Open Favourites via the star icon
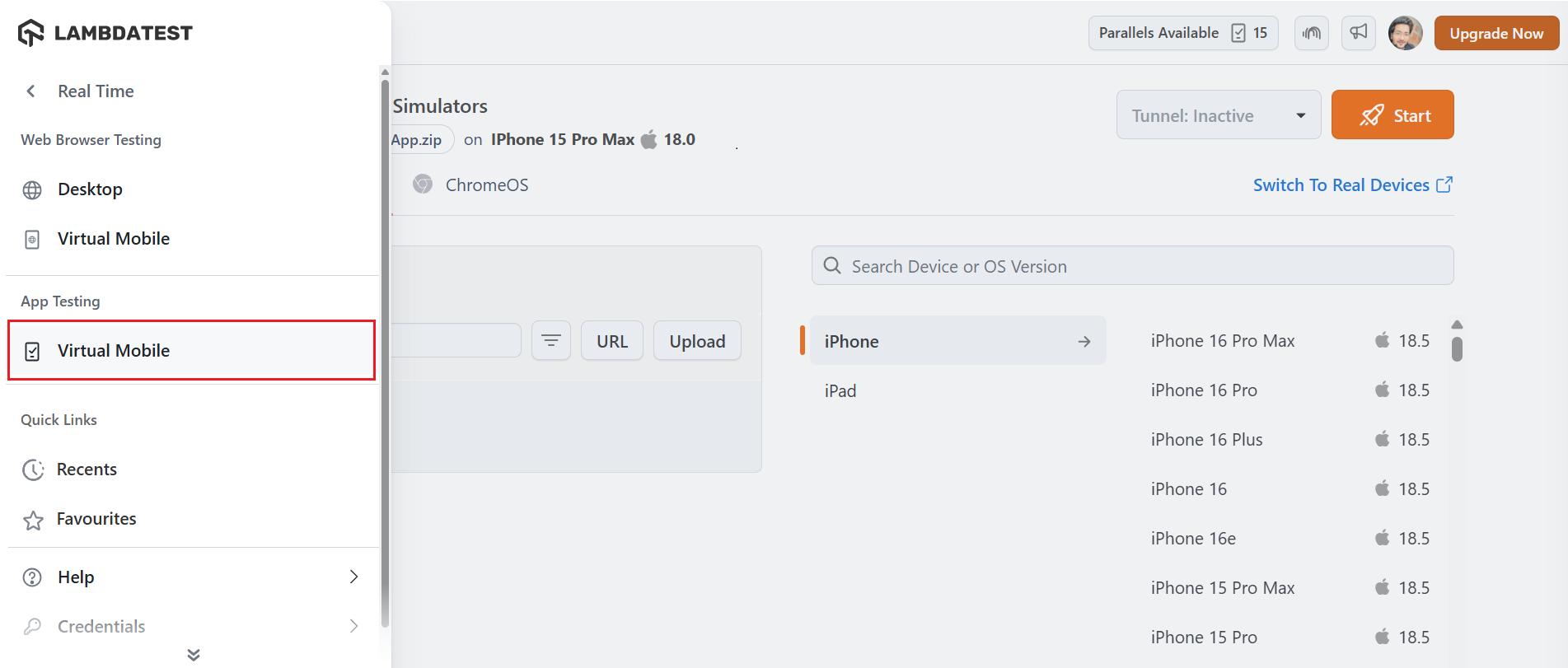 [x=33, y=519]
